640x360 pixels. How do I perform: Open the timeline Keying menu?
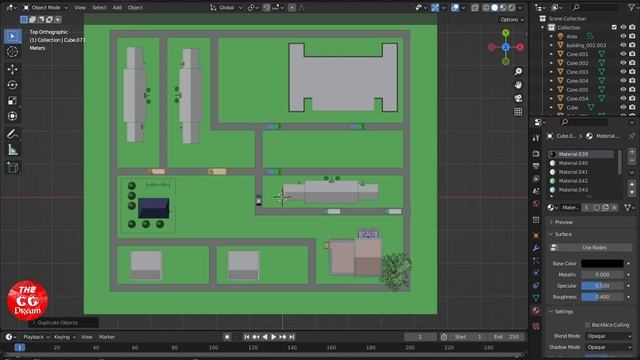[x=64, y=337]
